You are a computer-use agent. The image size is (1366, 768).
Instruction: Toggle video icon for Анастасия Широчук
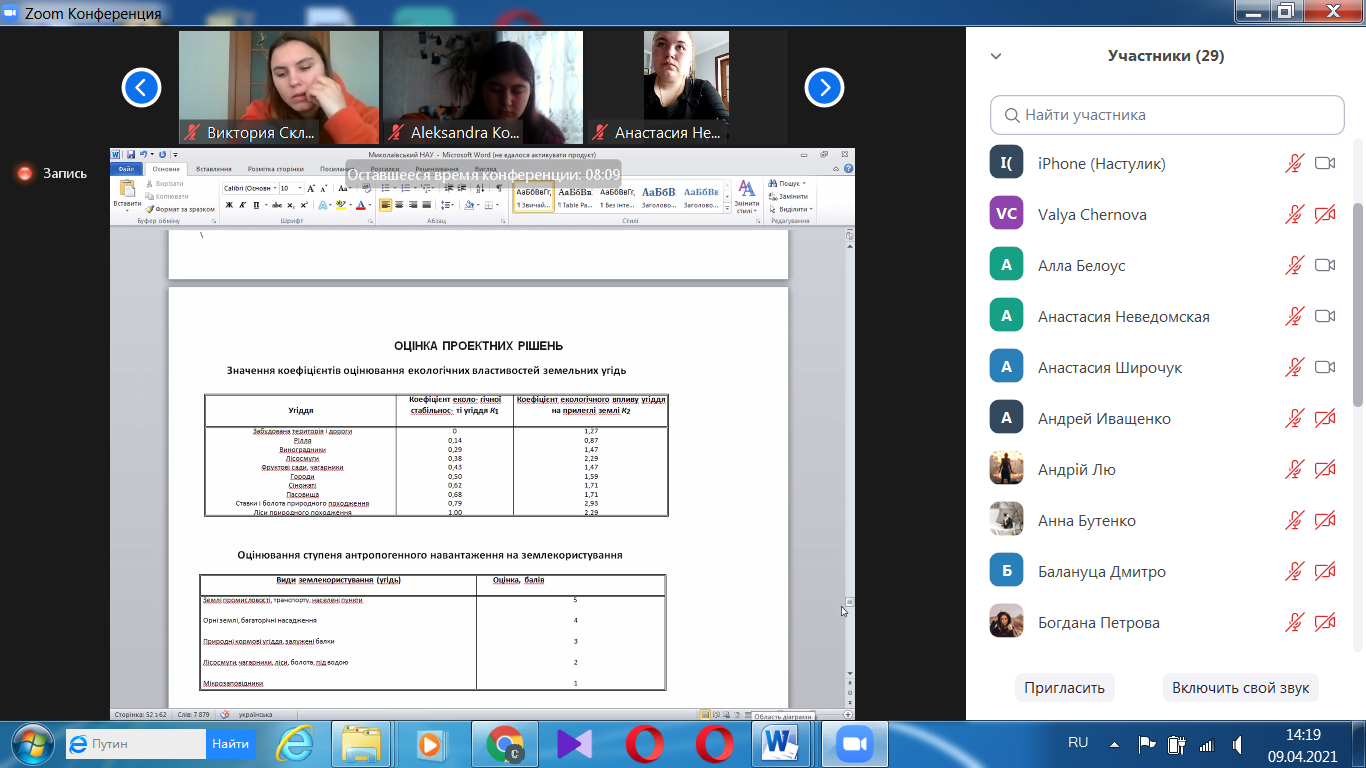pos(1325,367)
